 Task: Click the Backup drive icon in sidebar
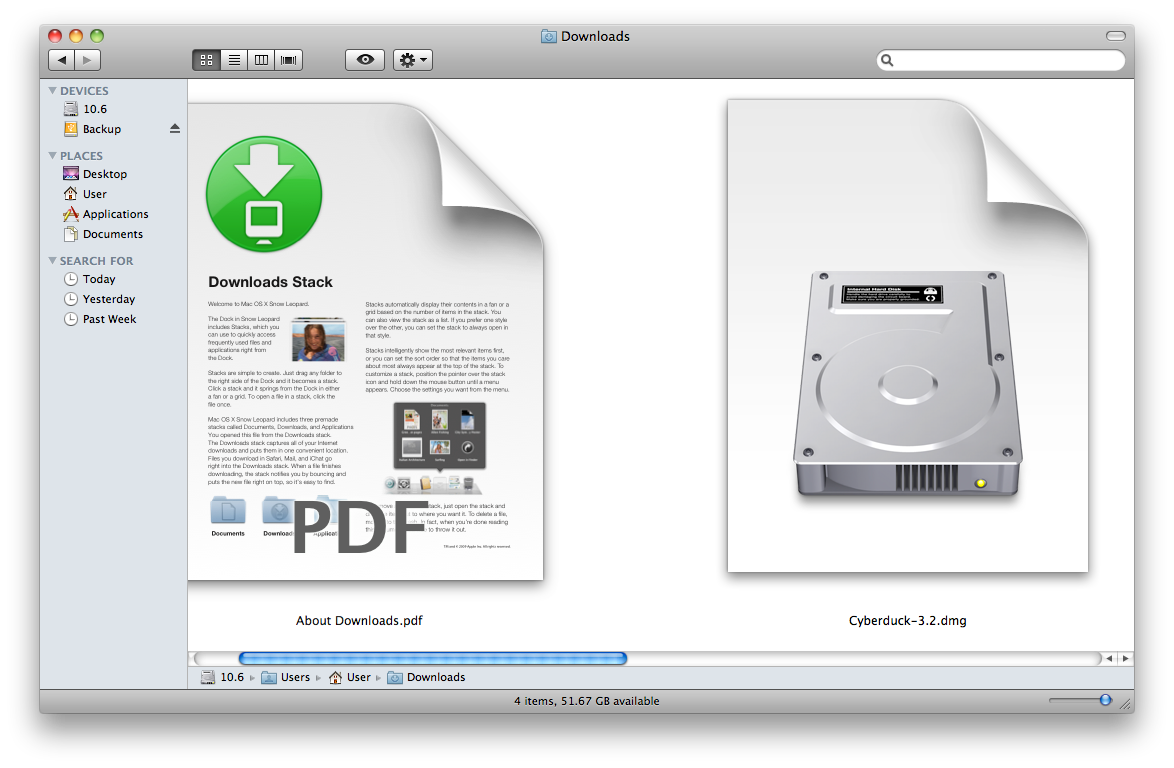[x=70, y=129]
